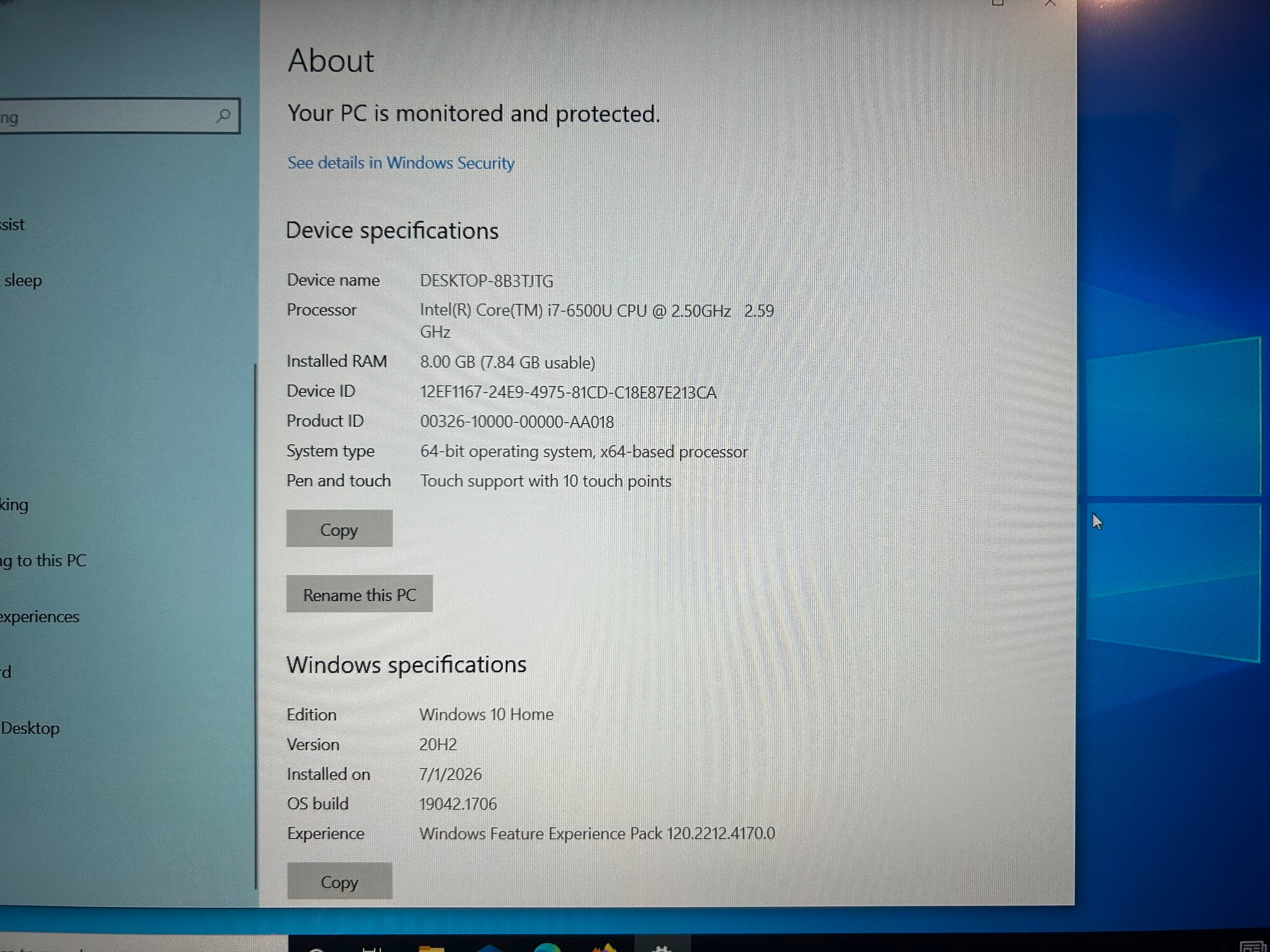Copy the Windows specifications
Image resolution: width=1270 pixels, height=952 pixels.
tap(339, 881)
